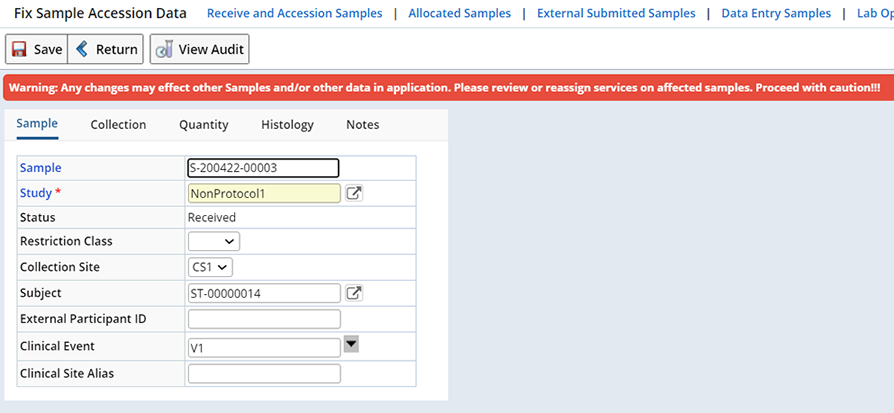
Task: Open the Notes tab
Action: pos(363,124)
